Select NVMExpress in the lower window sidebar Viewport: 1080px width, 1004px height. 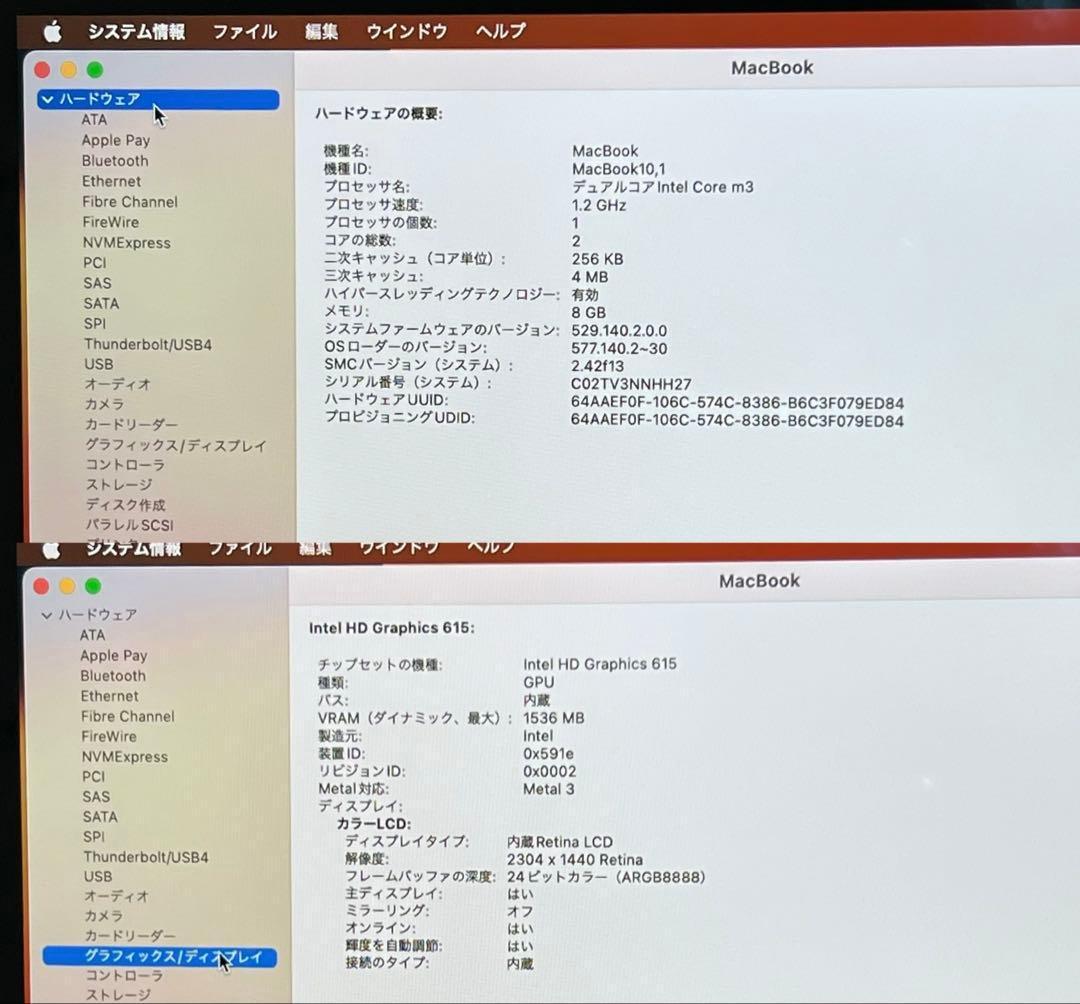tap(124, 757)
